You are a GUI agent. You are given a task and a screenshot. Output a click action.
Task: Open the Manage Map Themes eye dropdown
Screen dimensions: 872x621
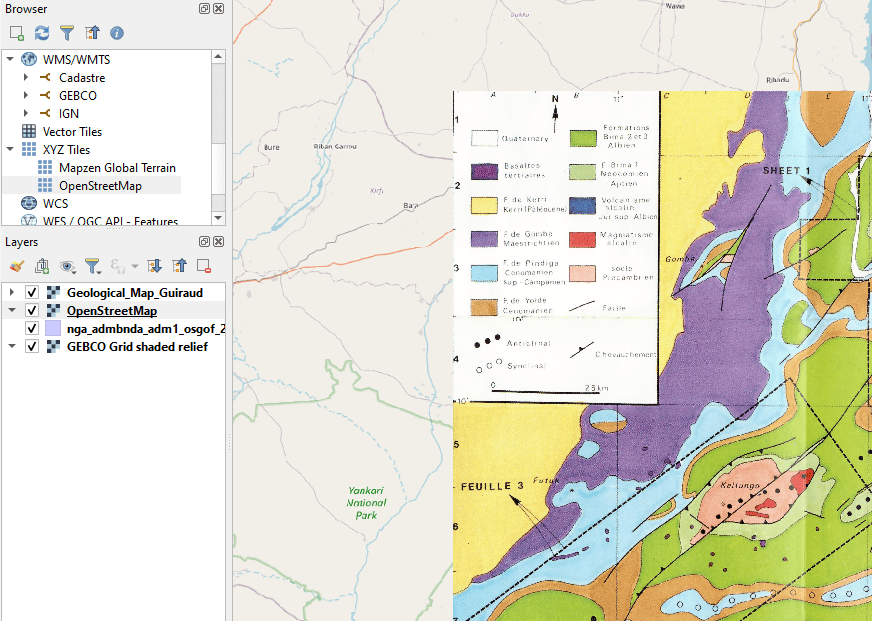(69, 266)
